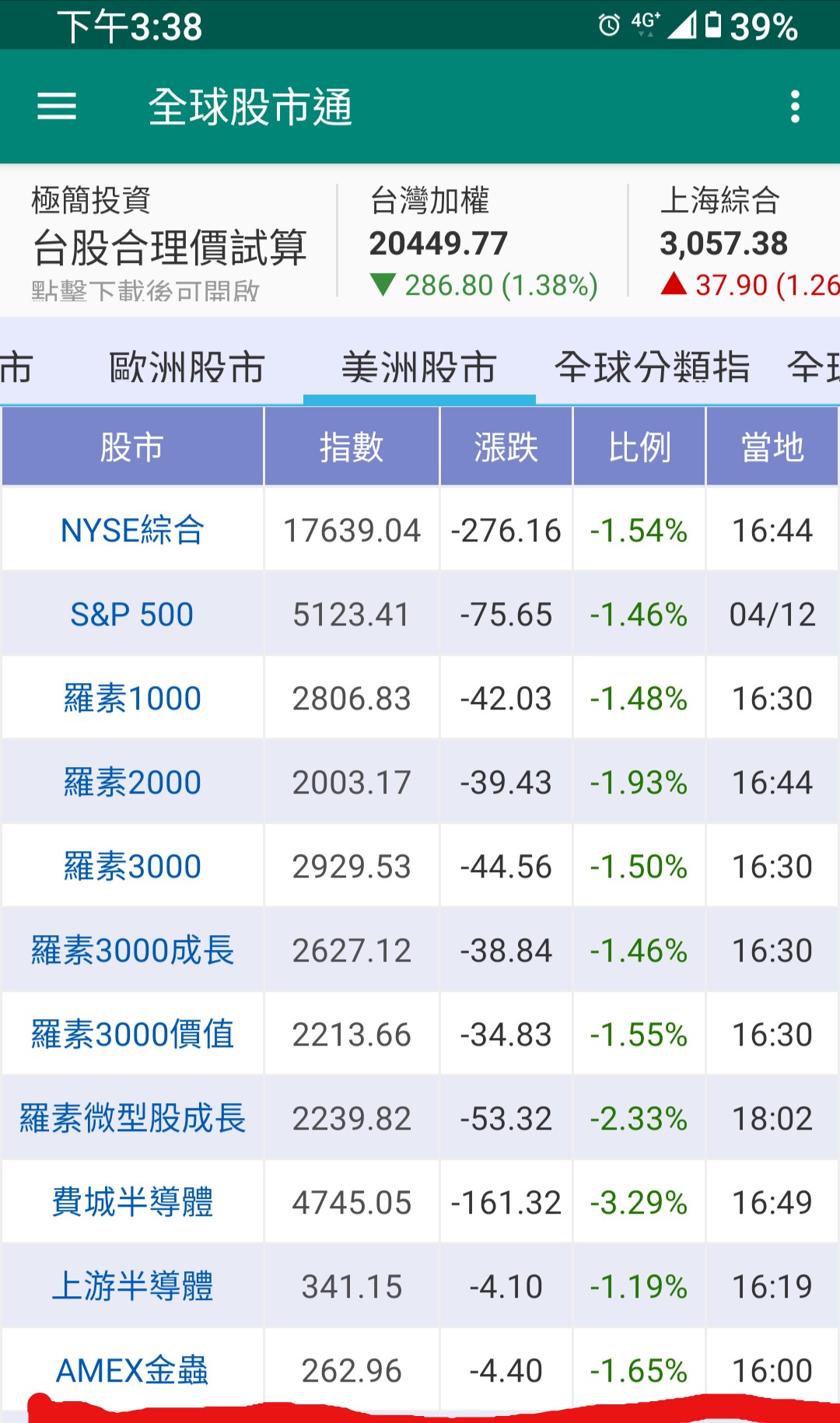The width and height of the screenshot is (840, 1423).
Task: Open the 費城半導體 index row
Action: (x=132, y=1202)
